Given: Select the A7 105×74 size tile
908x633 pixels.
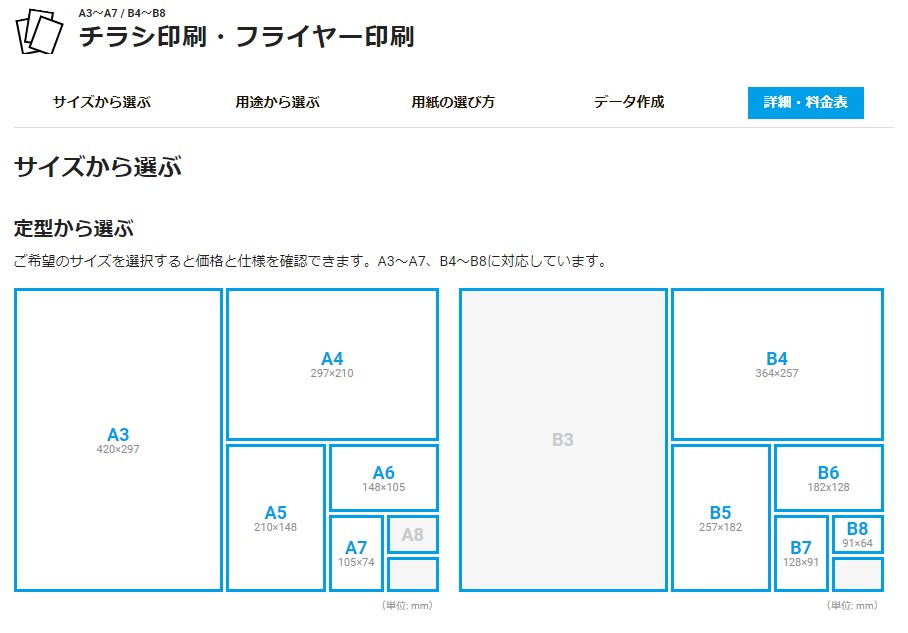Looking at the screenshot, I should click(x=356, y=553).
